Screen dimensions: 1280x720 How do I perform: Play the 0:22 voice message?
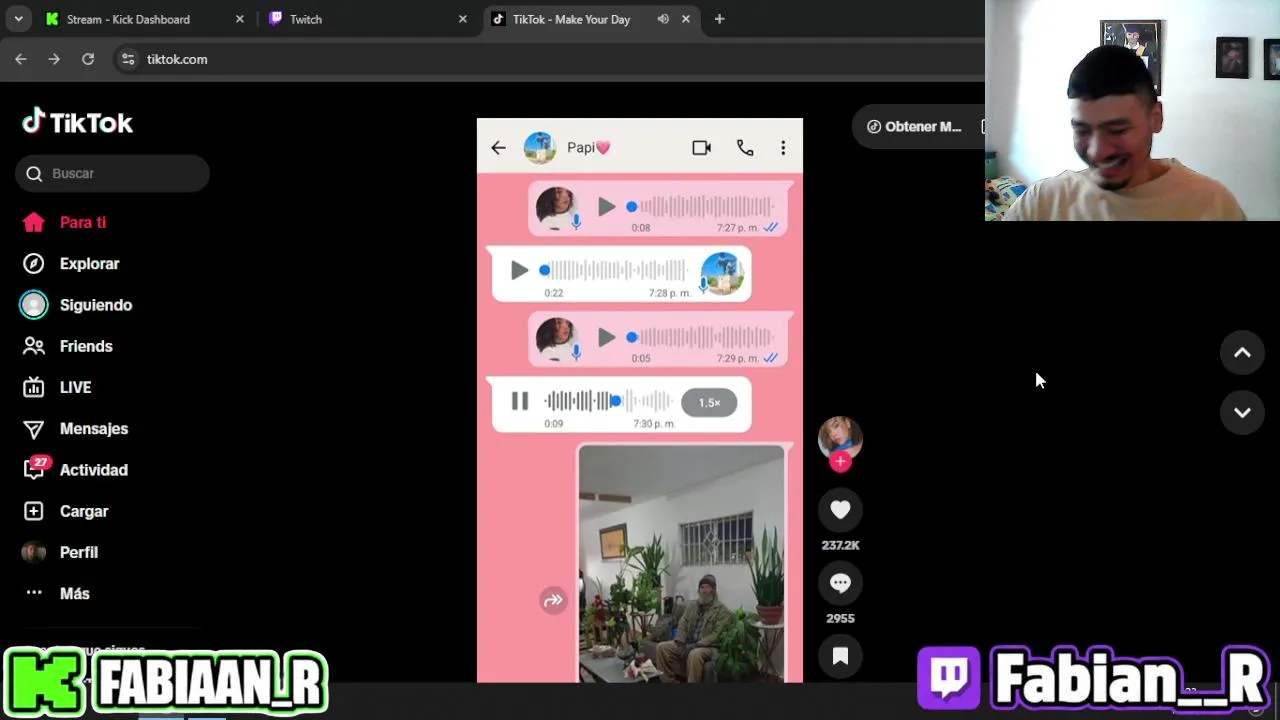[519, 270]
